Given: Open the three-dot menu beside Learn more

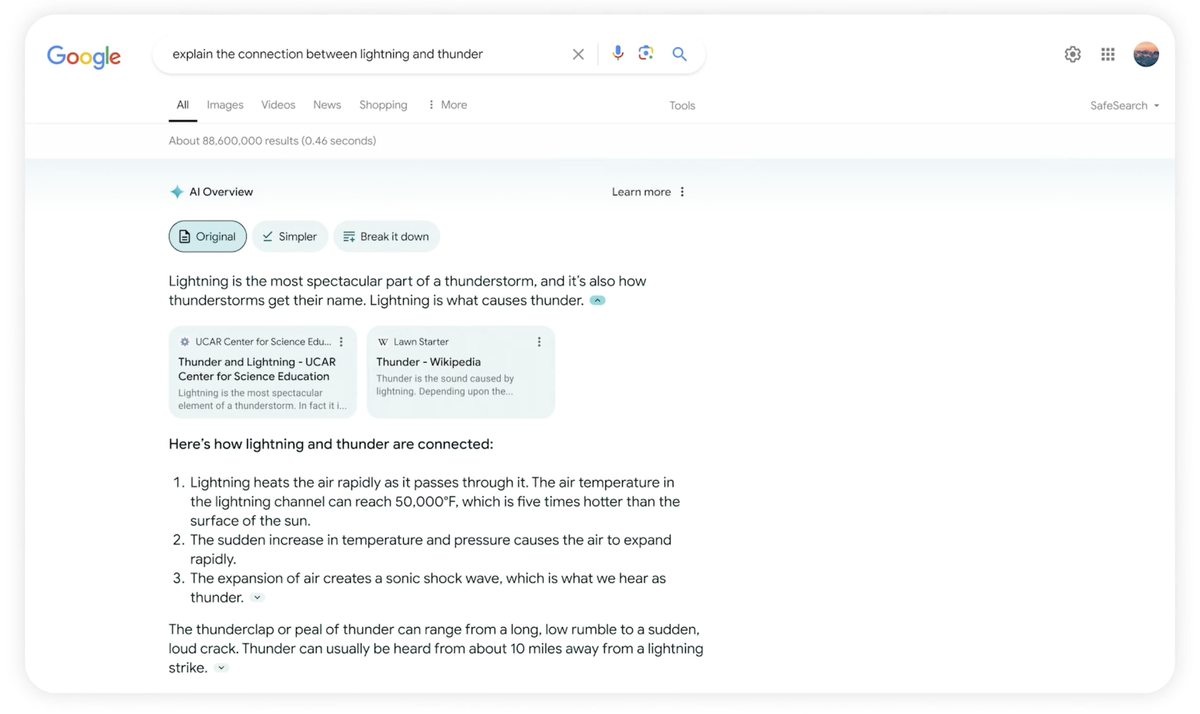Looking at the screenshot, I should [x=681, y=191].
